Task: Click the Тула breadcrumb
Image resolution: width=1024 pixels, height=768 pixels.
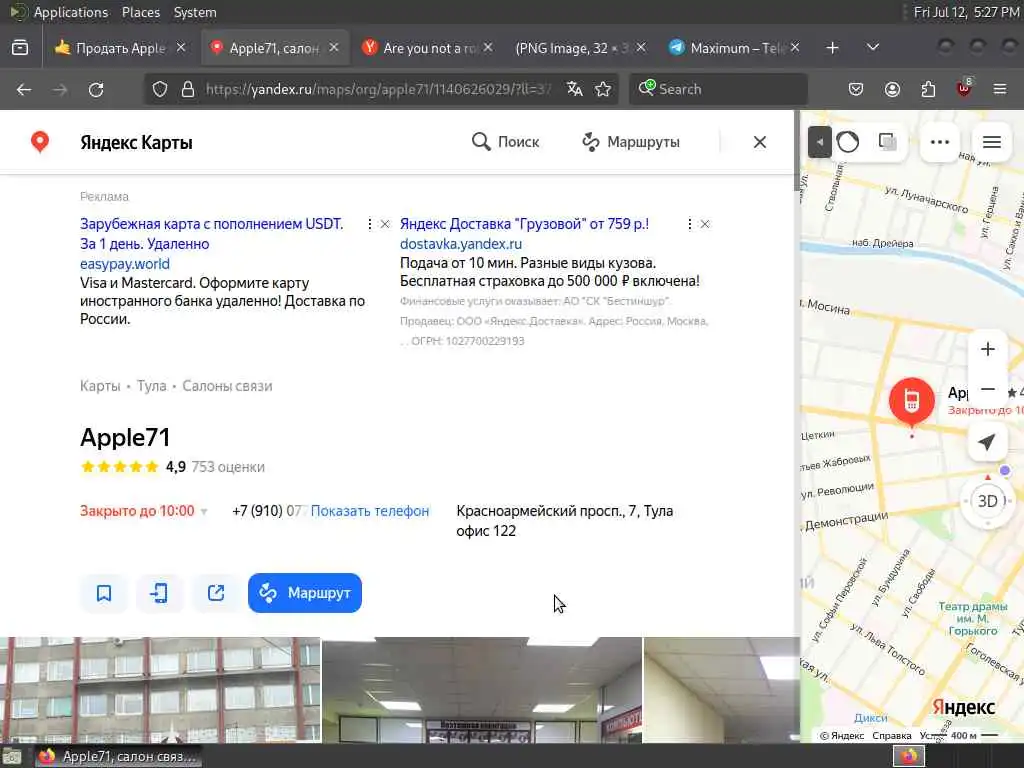Action: (x=152, y=386)
